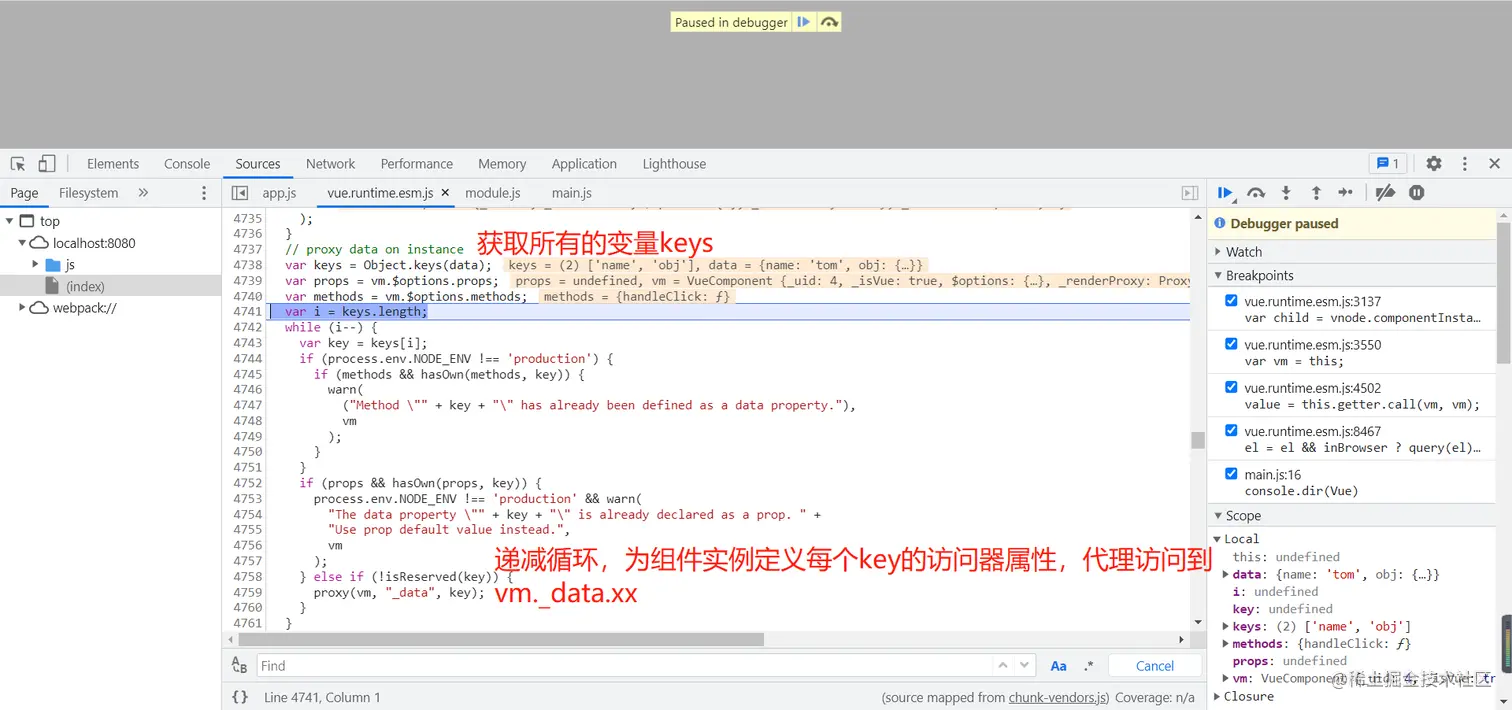Image resolution: width=1512 pixels, height=710 pixels.
Task: Switch to Network panel
Action: pos(331,164)
